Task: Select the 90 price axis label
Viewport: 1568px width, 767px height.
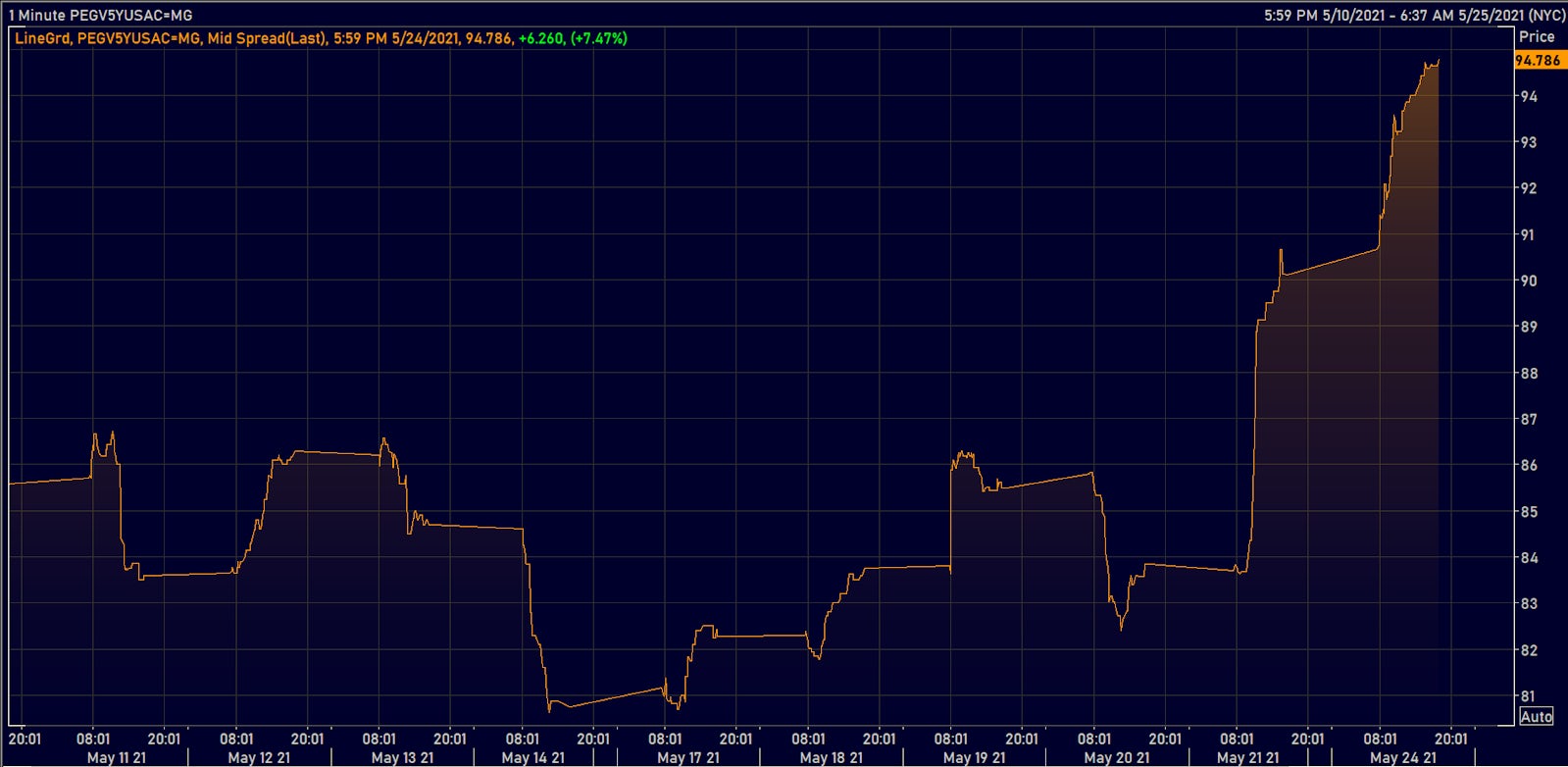Action: click(x=1529, y=281)
